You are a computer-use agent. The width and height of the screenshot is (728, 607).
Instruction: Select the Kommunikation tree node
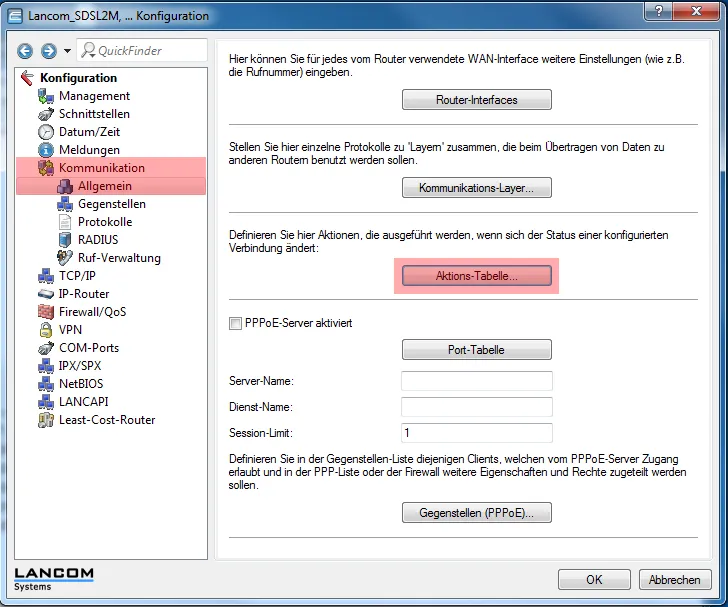pos(102,168)
